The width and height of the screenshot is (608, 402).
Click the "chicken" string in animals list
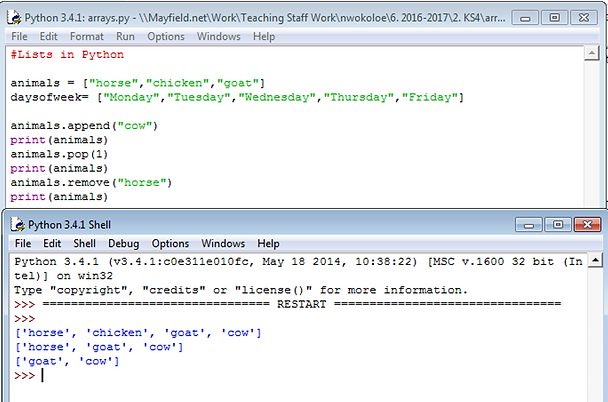[178, 83]
